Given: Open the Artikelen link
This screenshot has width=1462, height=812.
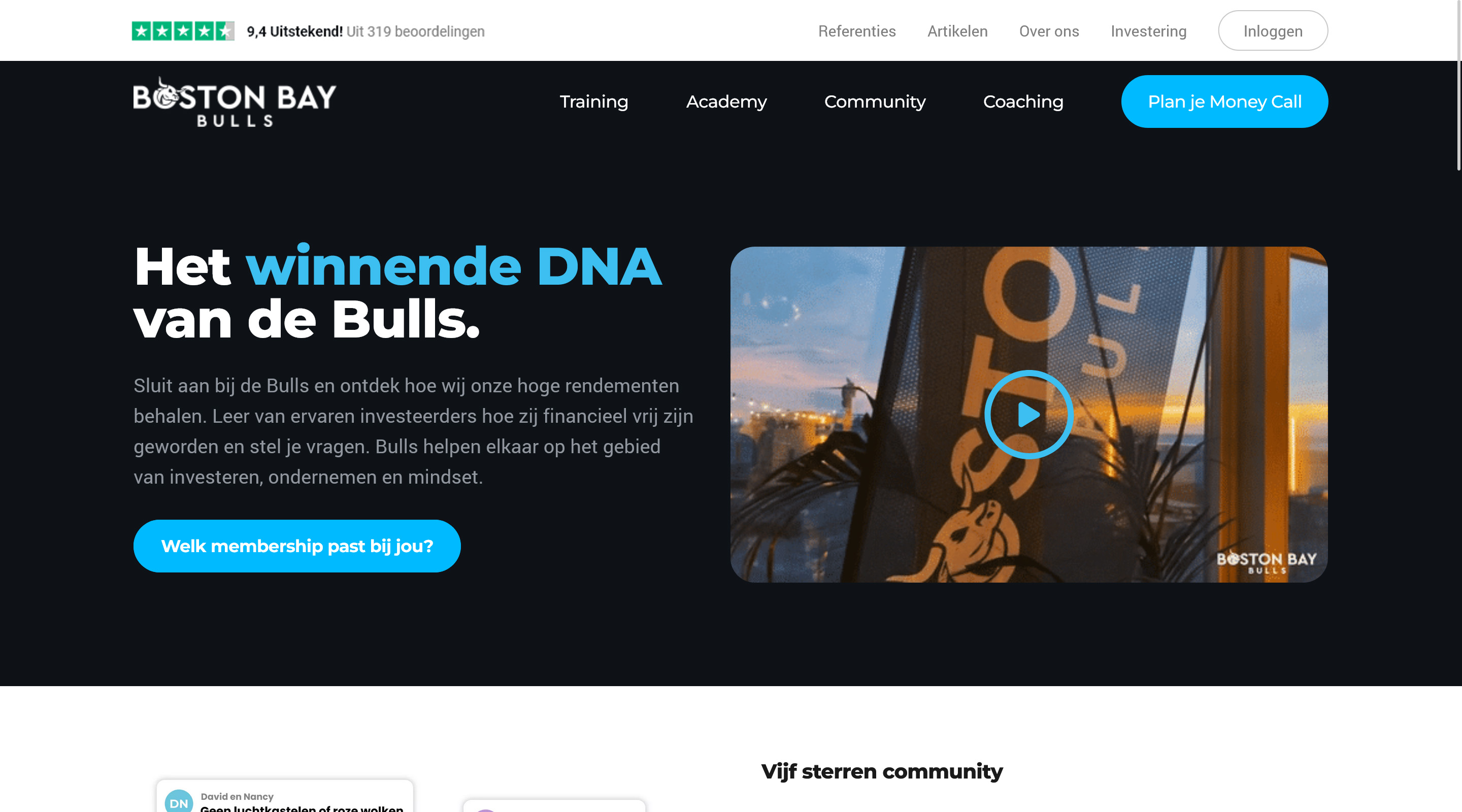Looking at the screenshot, I should pyautogui.click(x=957, y=31).
